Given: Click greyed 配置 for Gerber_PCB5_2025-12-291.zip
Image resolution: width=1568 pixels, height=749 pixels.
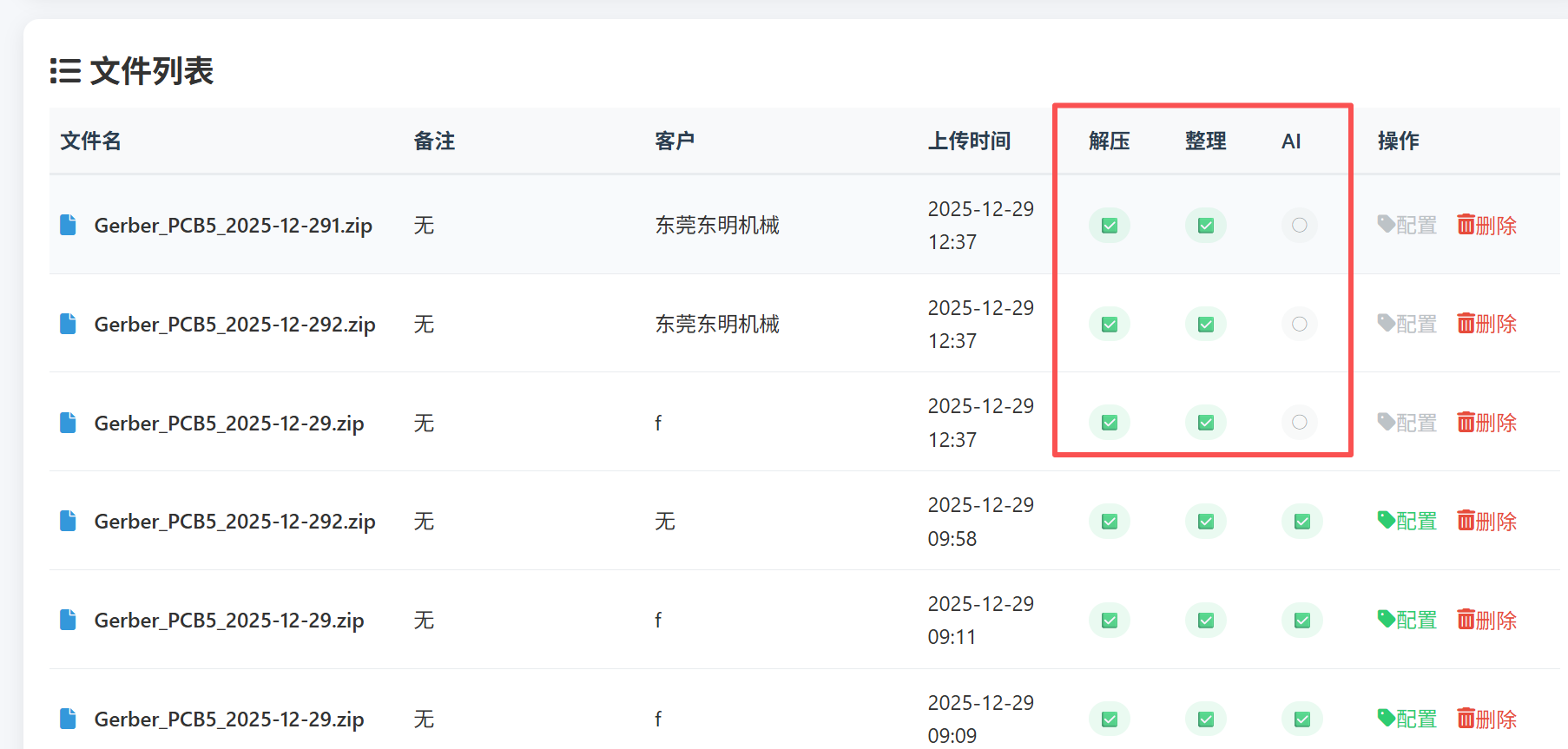Looking at the screenshot, I should 1407,225.
